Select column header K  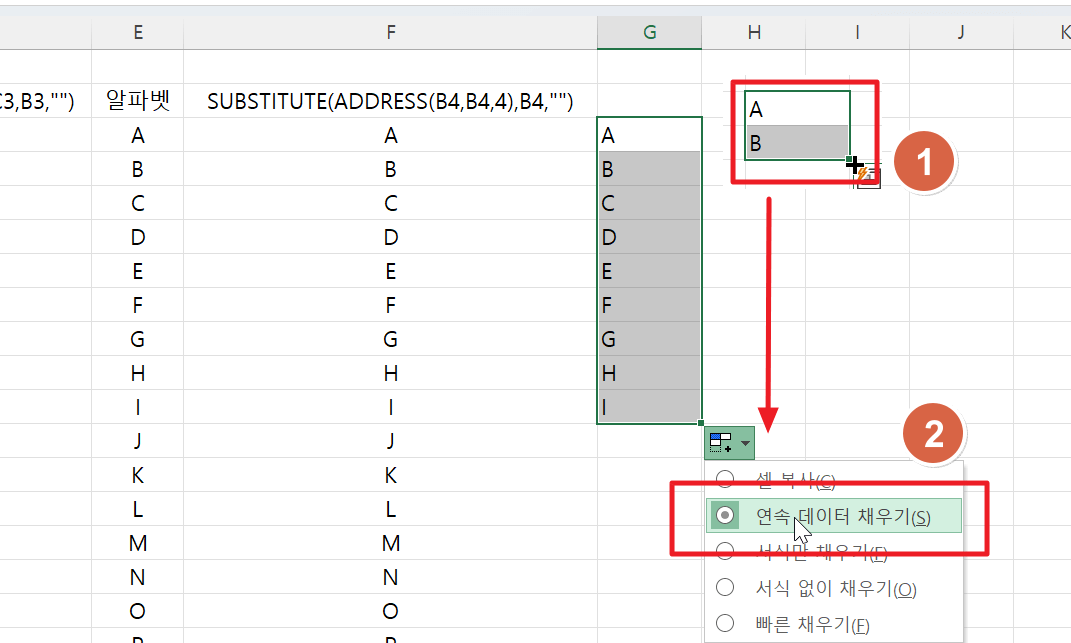1063,31
